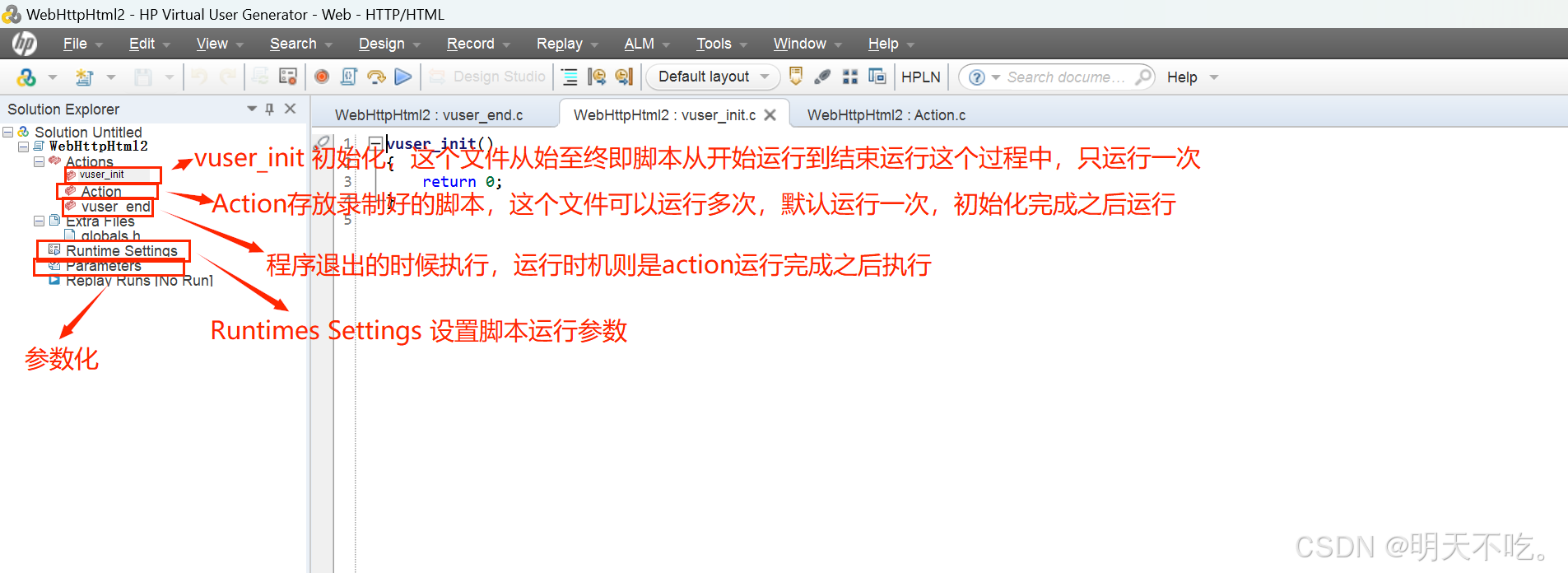Click the Extra Files folder icon

[54, 221]
